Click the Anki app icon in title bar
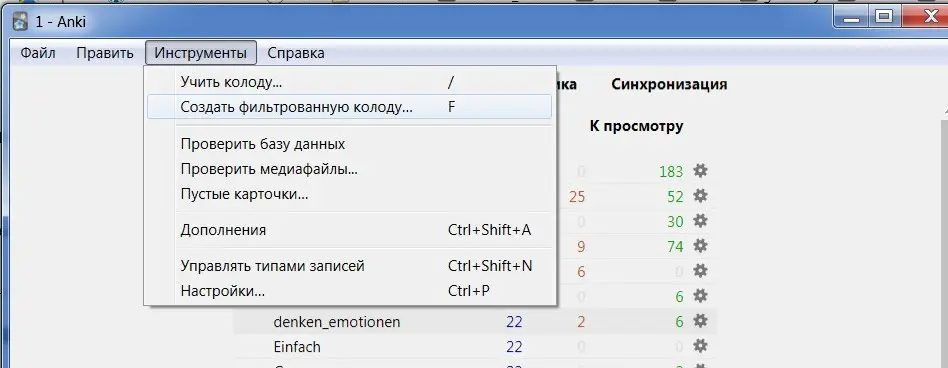This screenshot has height=368, width=948. (x=21, y=21)
